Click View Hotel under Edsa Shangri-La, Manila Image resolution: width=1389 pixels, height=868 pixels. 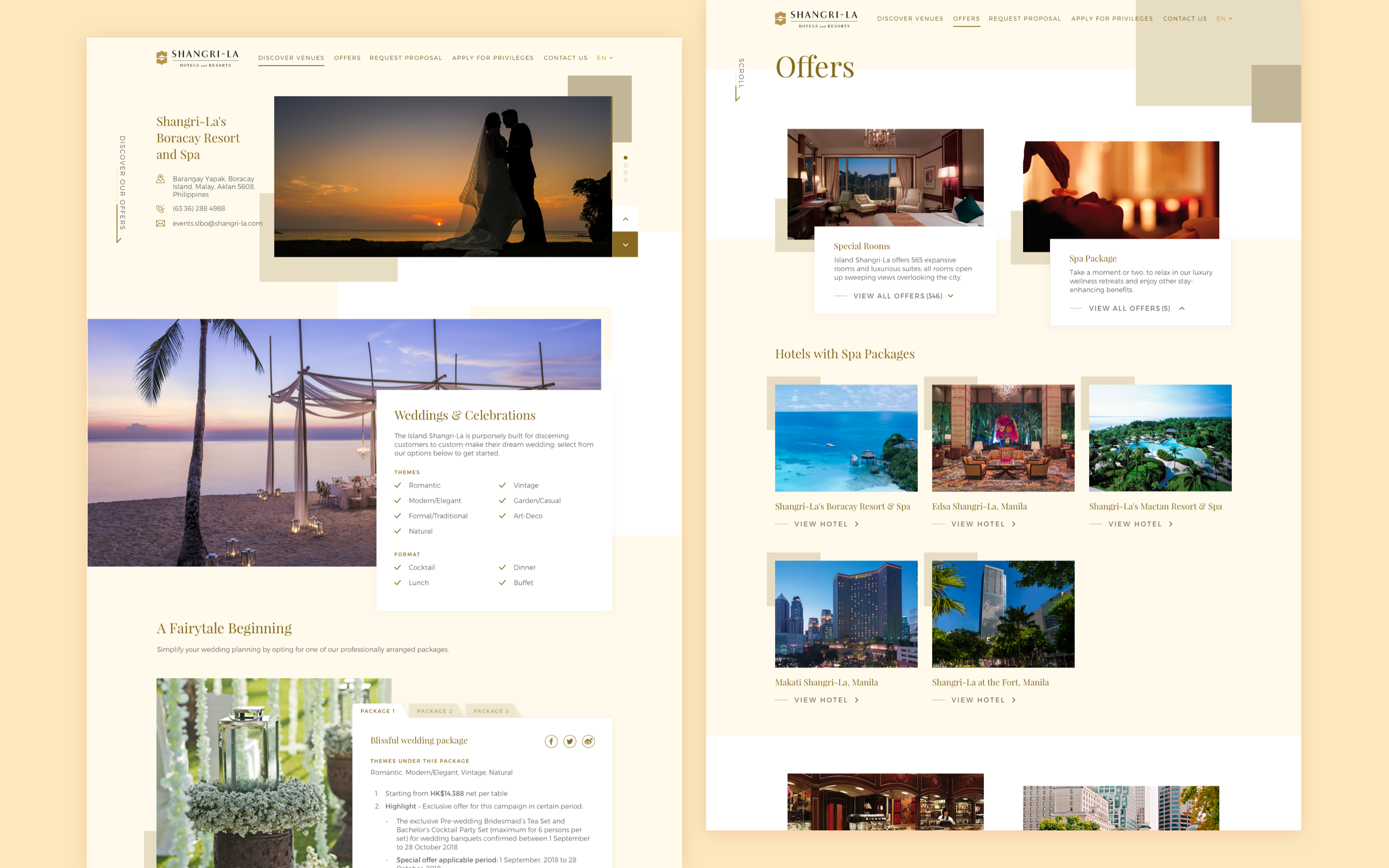coord(978,524)
